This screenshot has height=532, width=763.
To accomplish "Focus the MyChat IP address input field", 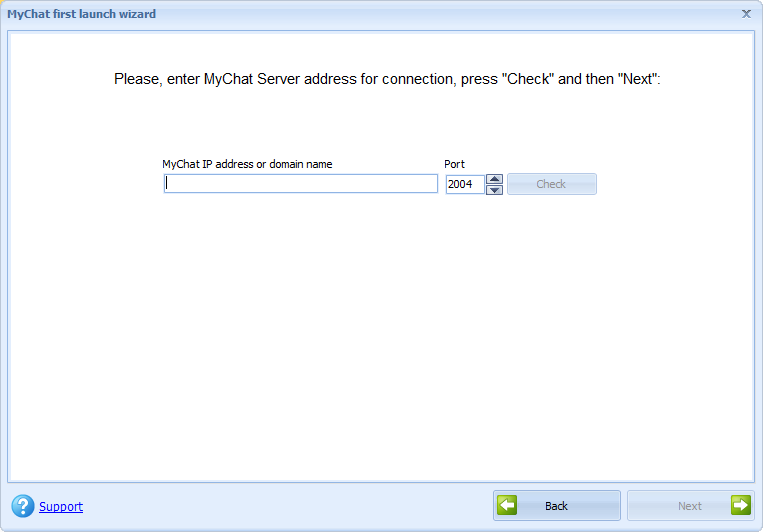I will coord(300,184).
